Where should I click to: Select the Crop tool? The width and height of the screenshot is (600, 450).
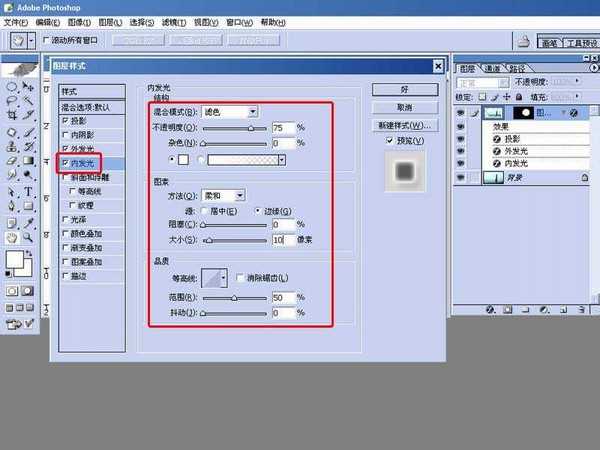point(11,115)
